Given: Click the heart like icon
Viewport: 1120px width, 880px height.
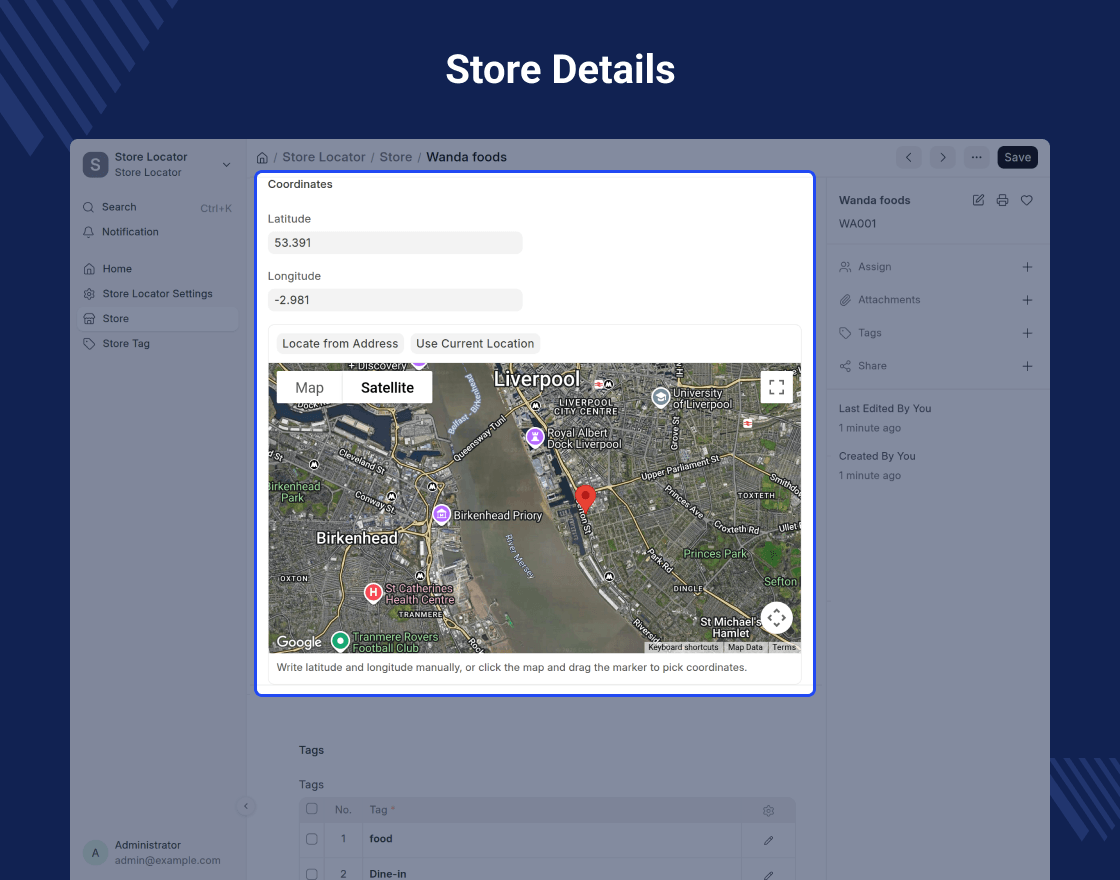Looking at the screenshot, I should point(1026,200).
